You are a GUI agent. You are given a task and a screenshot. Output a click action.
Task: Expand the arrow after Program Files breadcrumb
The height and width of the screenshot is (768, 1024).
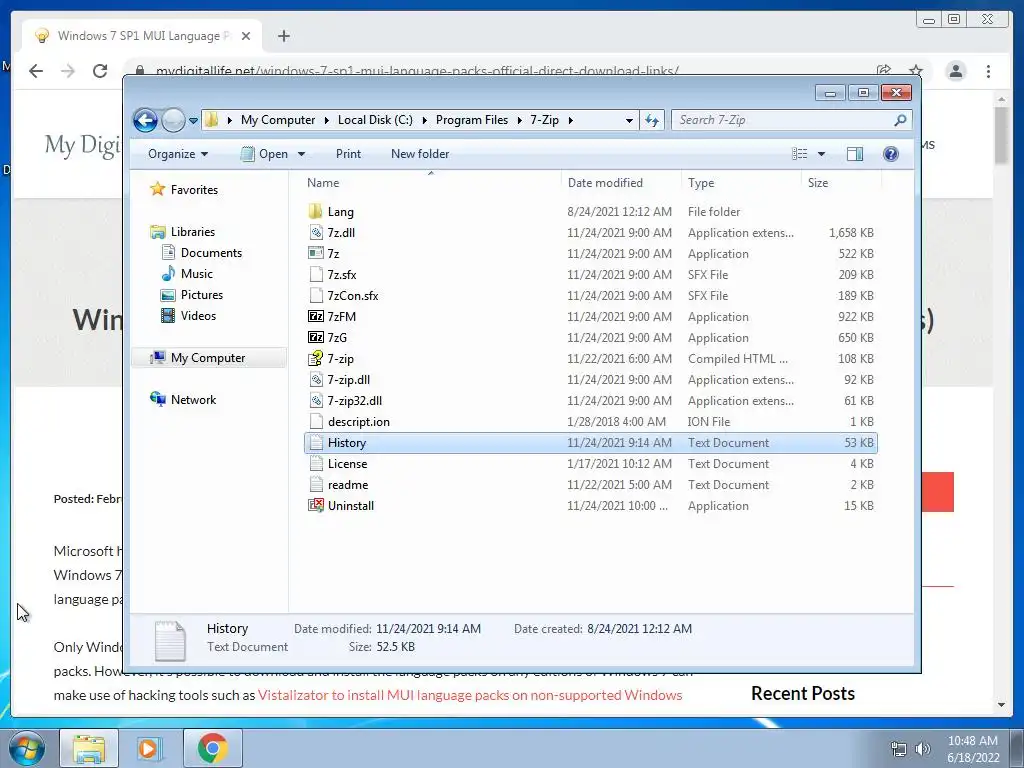tap(520, 120)
